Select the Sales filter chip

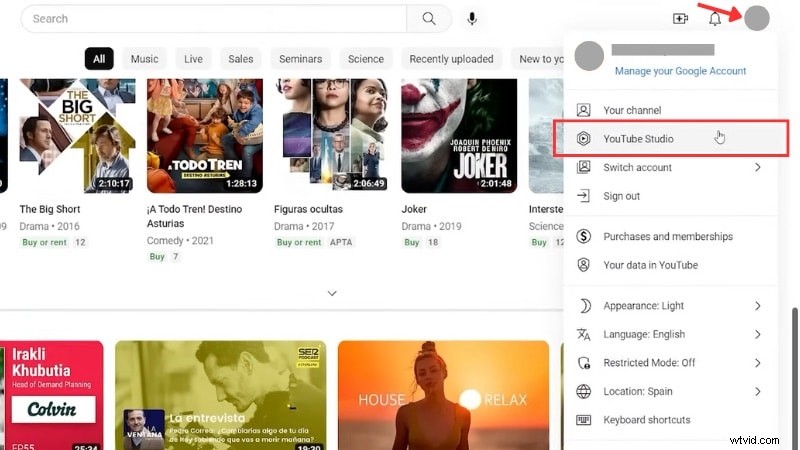point(241,59)
